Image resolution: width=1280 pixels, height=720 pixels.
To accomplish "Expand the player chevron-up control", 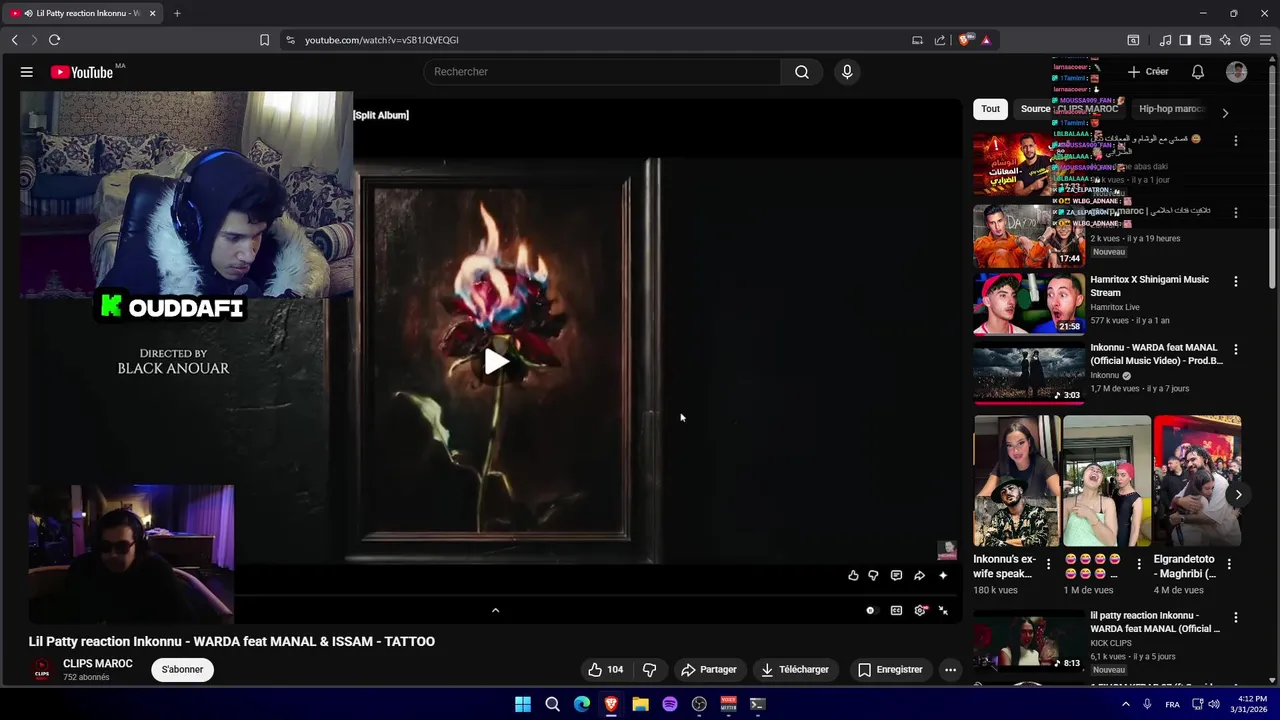I will 495,610.
